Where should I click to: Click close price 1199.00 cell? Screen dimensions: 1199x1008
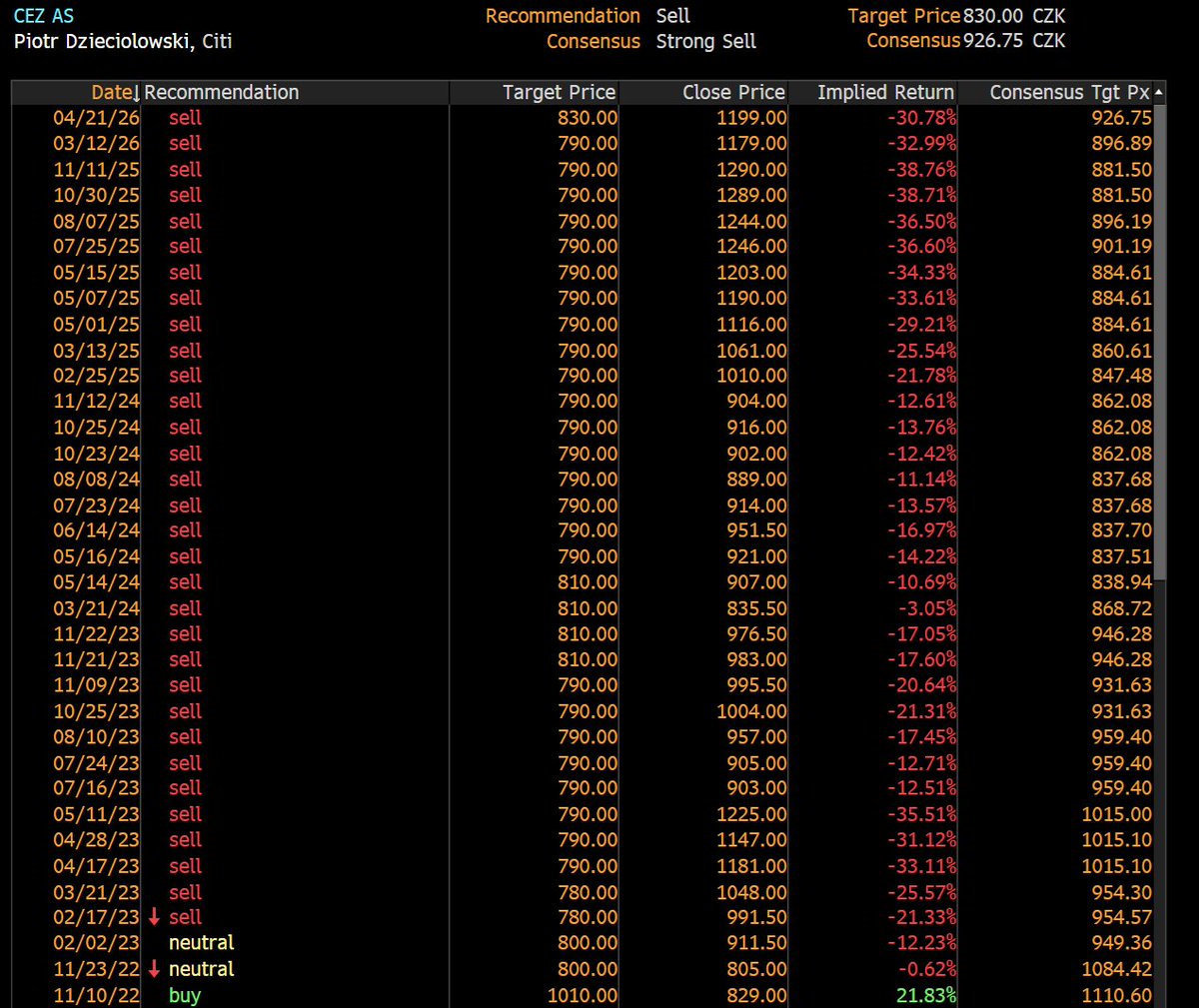click(751, 118)
